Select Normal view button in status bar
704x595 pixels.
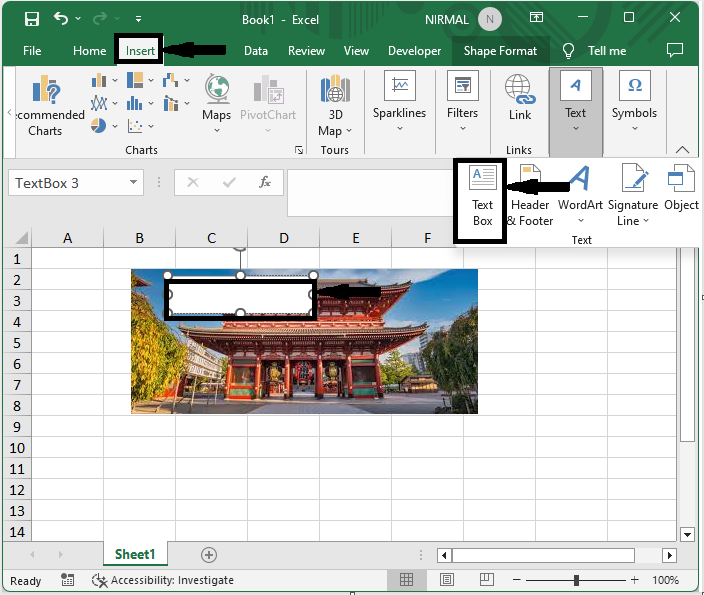click(407, 580)
